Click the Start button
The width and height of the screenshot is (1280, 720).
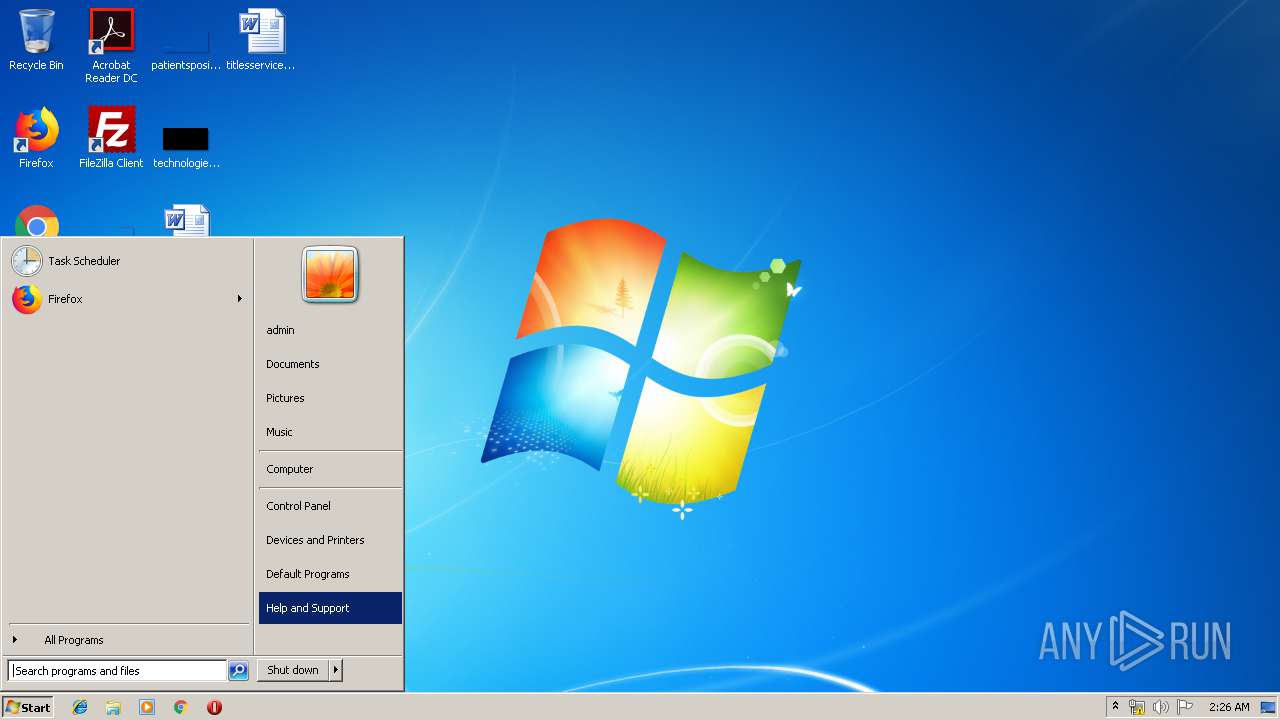28,707
